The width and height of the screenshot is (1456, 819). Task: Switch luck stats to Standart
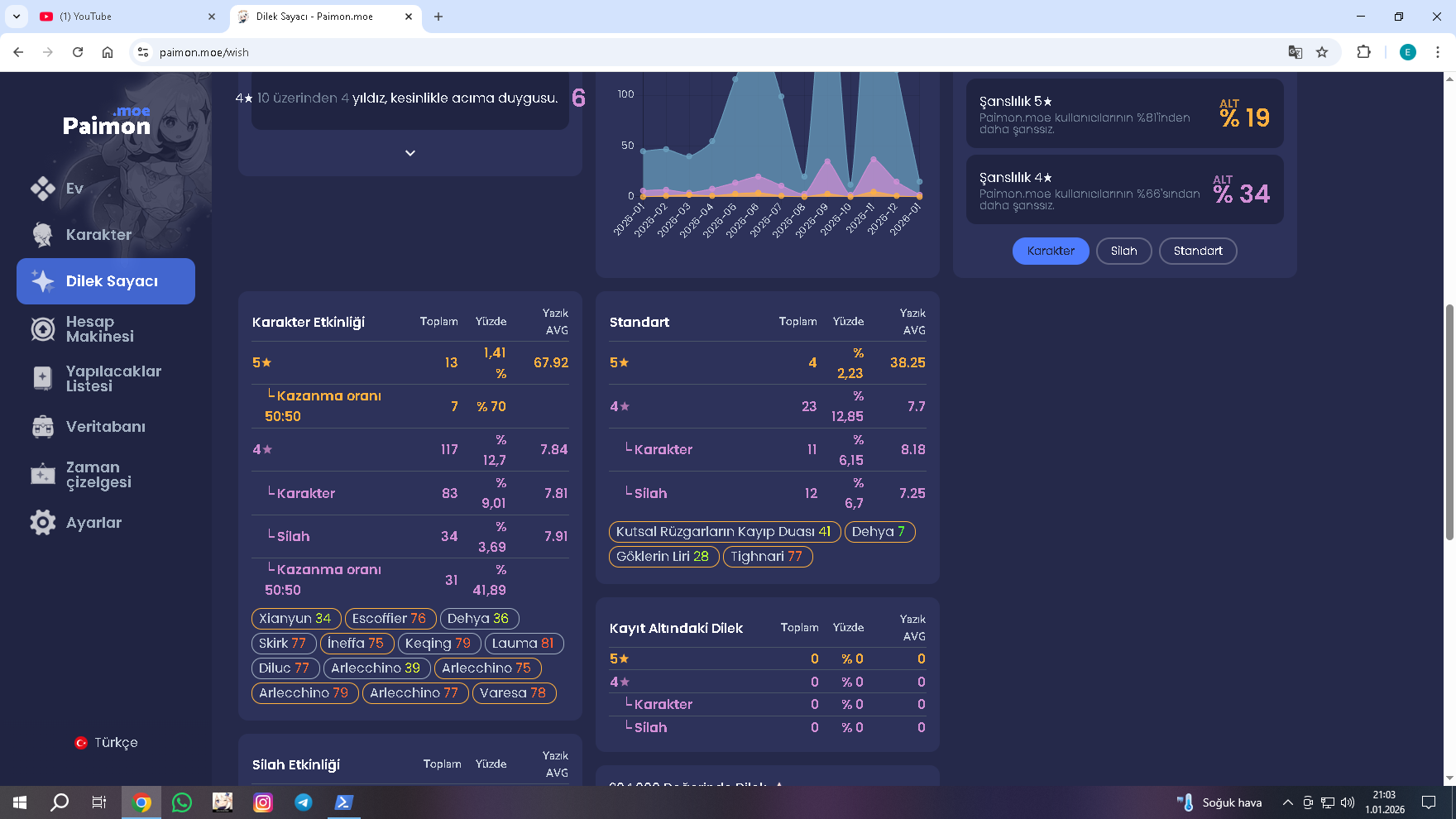tap(1198, 251)
